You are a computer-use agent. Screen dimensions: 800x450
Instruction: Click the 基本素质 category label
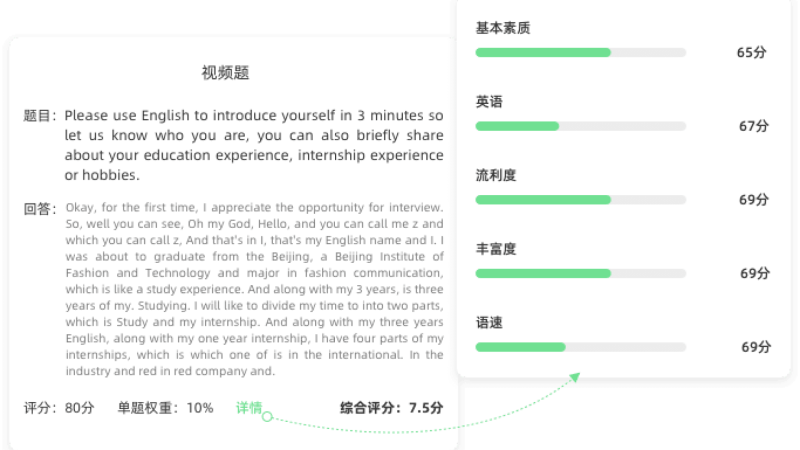[503, 28]
